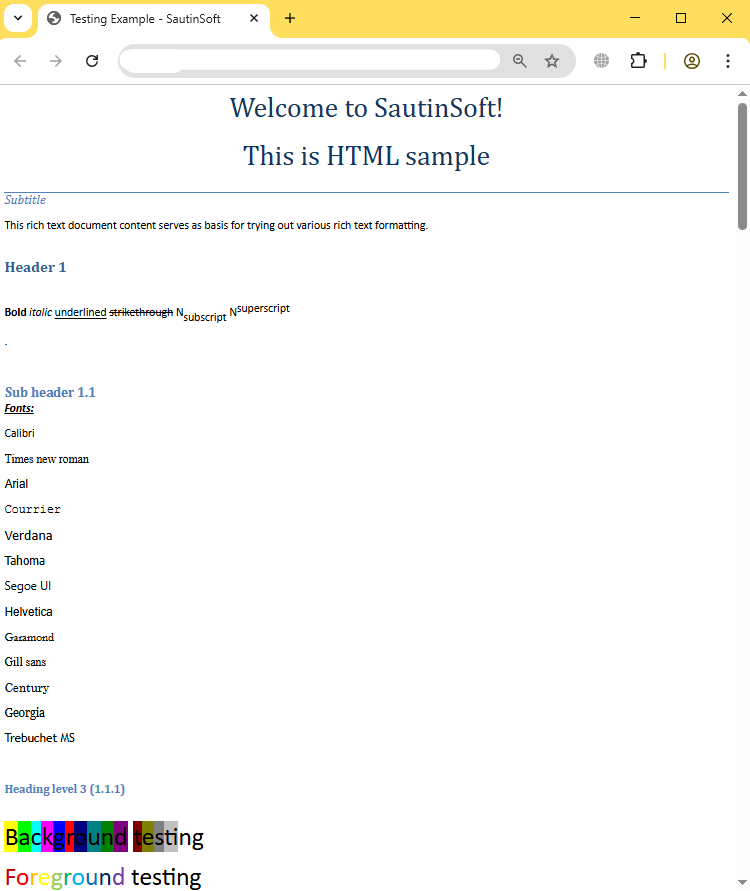Click the 'Sub header 1.1' heading
Image resolution: width=750 pixels, height=891 pixels.
pos(50,392)
